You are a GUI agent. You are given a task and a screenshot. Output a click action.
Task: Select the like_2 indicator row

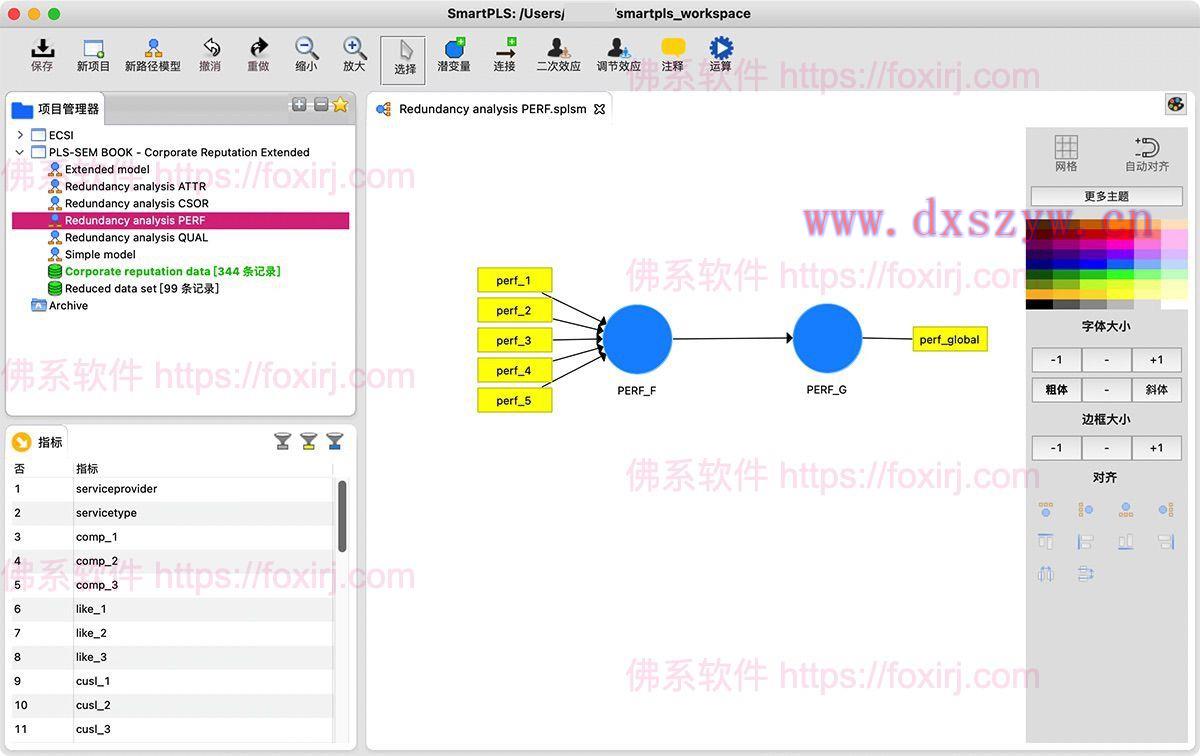[x=172, y=633]
